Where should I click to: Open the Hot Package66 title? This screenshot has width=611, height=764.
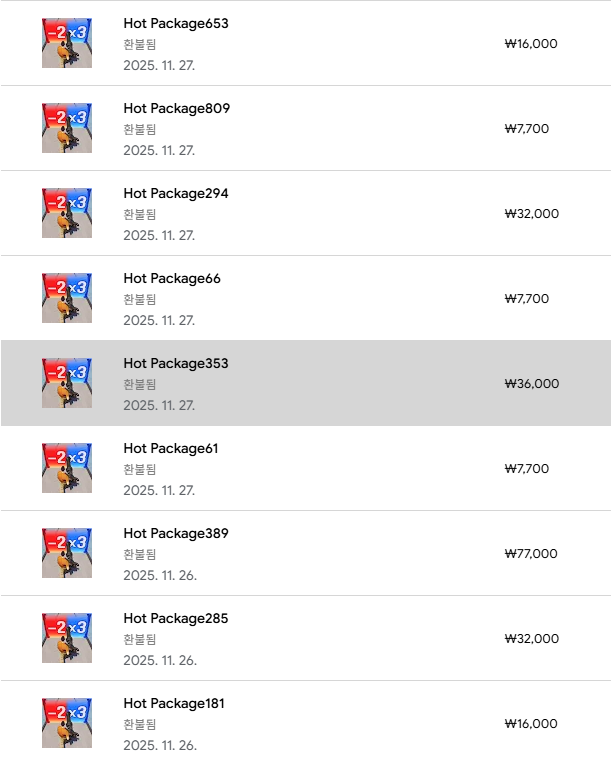[x=172, y=278]
